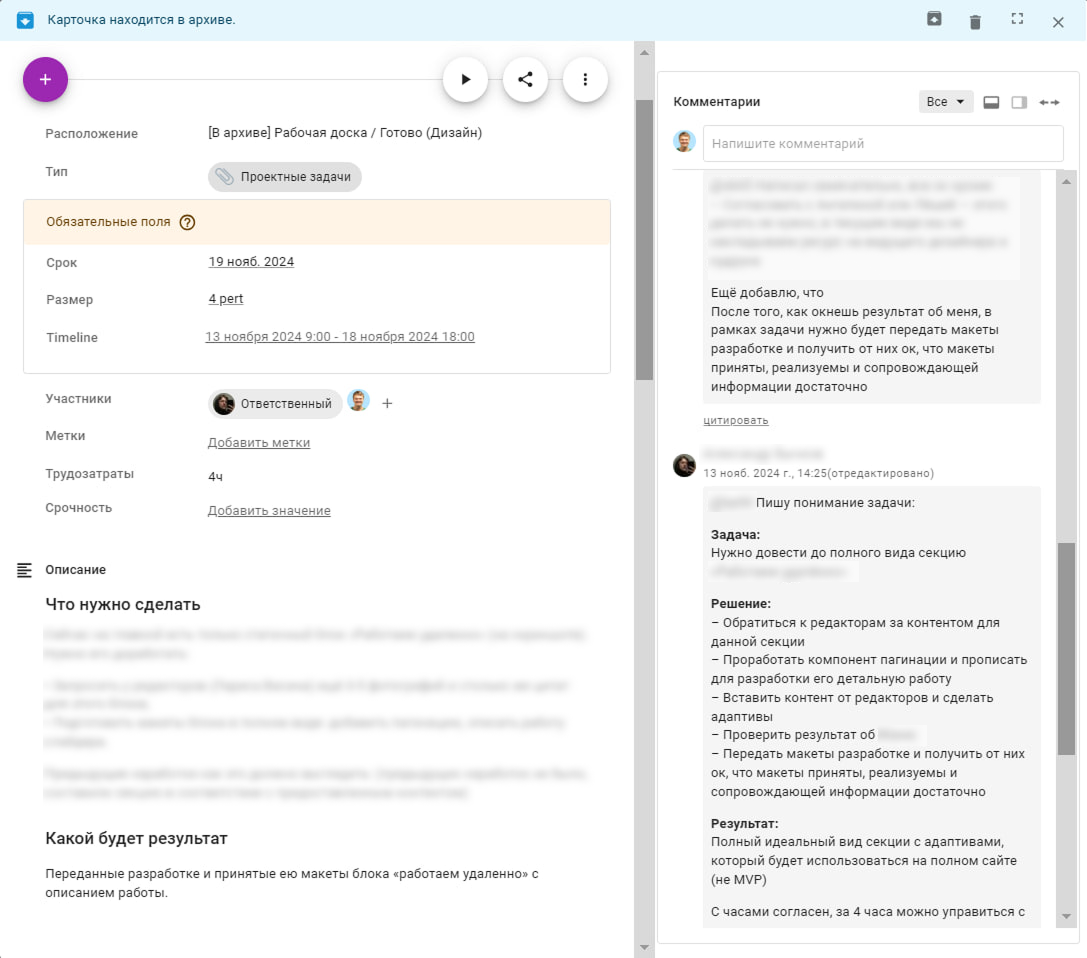Open the share card button
Viewport: 1087px width, 958px height.
coord(525,80)
